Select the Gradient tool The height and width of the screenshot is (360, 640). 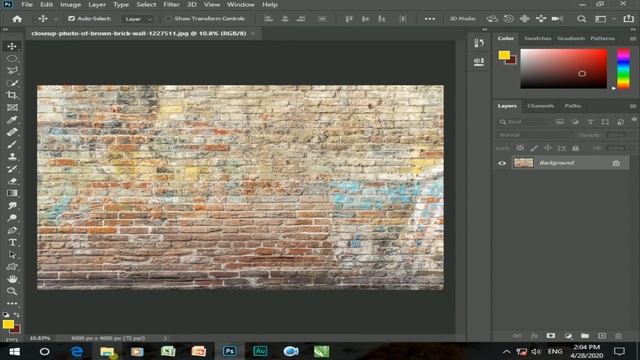pos(12,193)
